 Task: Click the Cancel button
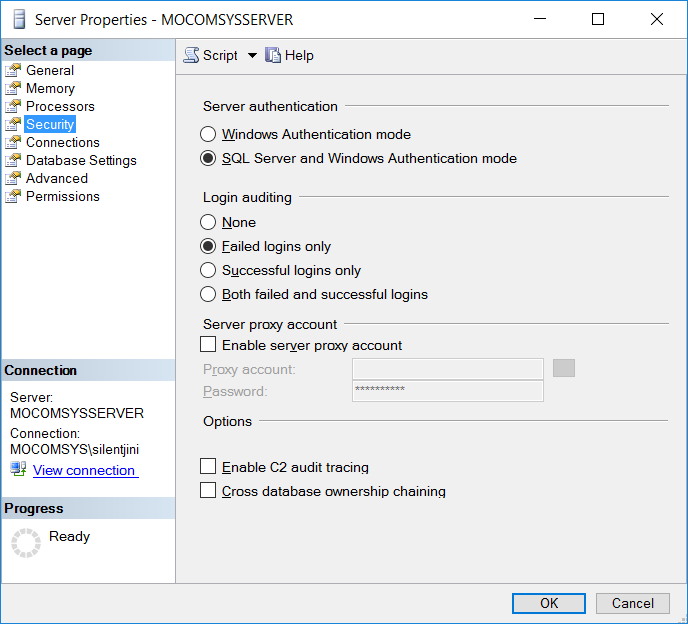click(633, 603)
